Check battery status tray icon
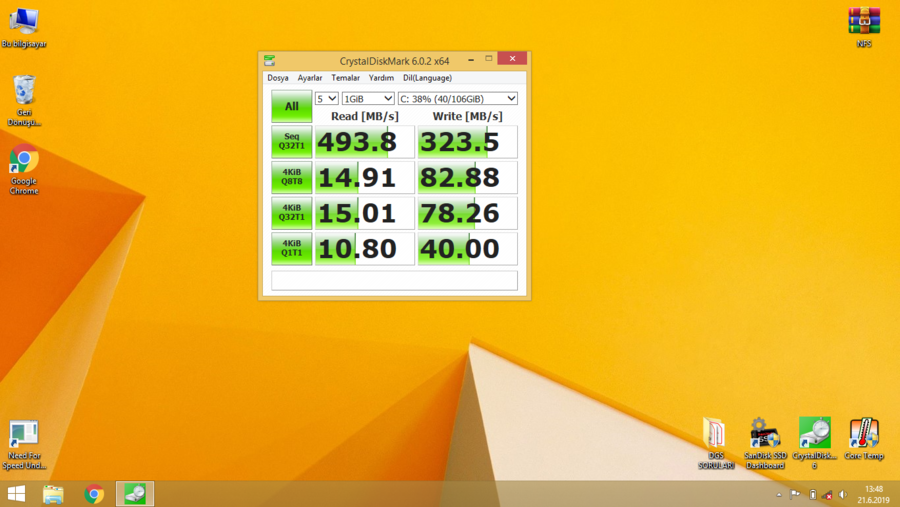Viewport: 900px width, 507px height. point(813,494)
